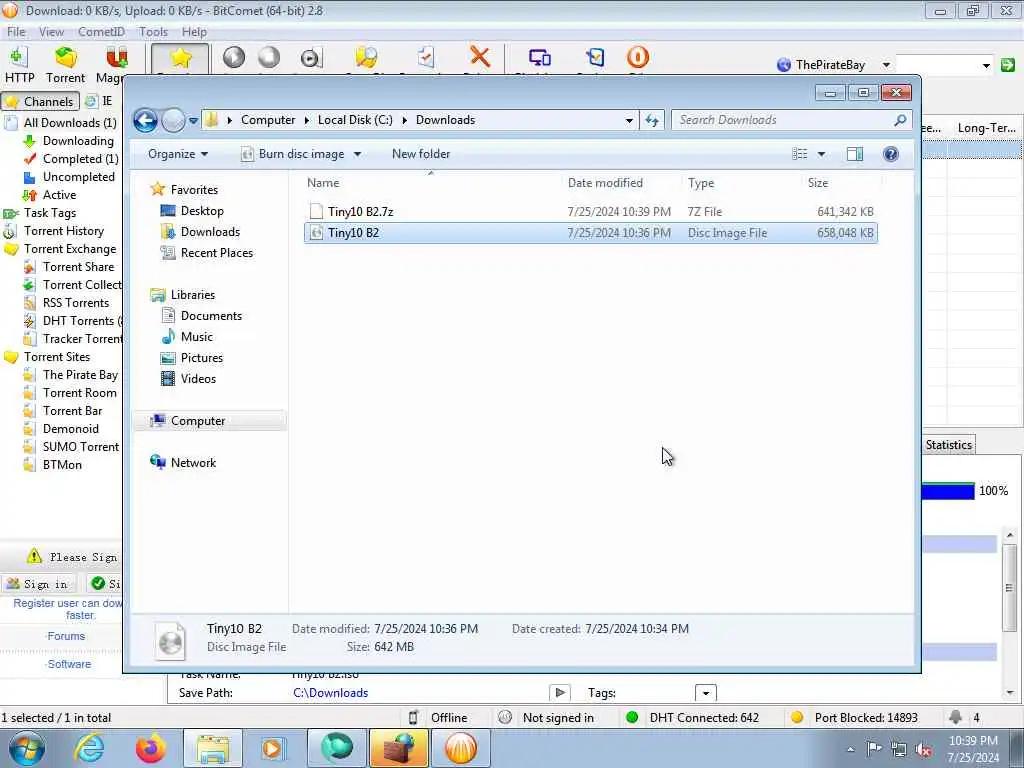Select the yellow star Favorites toolbar button
Image resolution: width=1024 pixels, height=768 pixels.
[x=180, y=59]
